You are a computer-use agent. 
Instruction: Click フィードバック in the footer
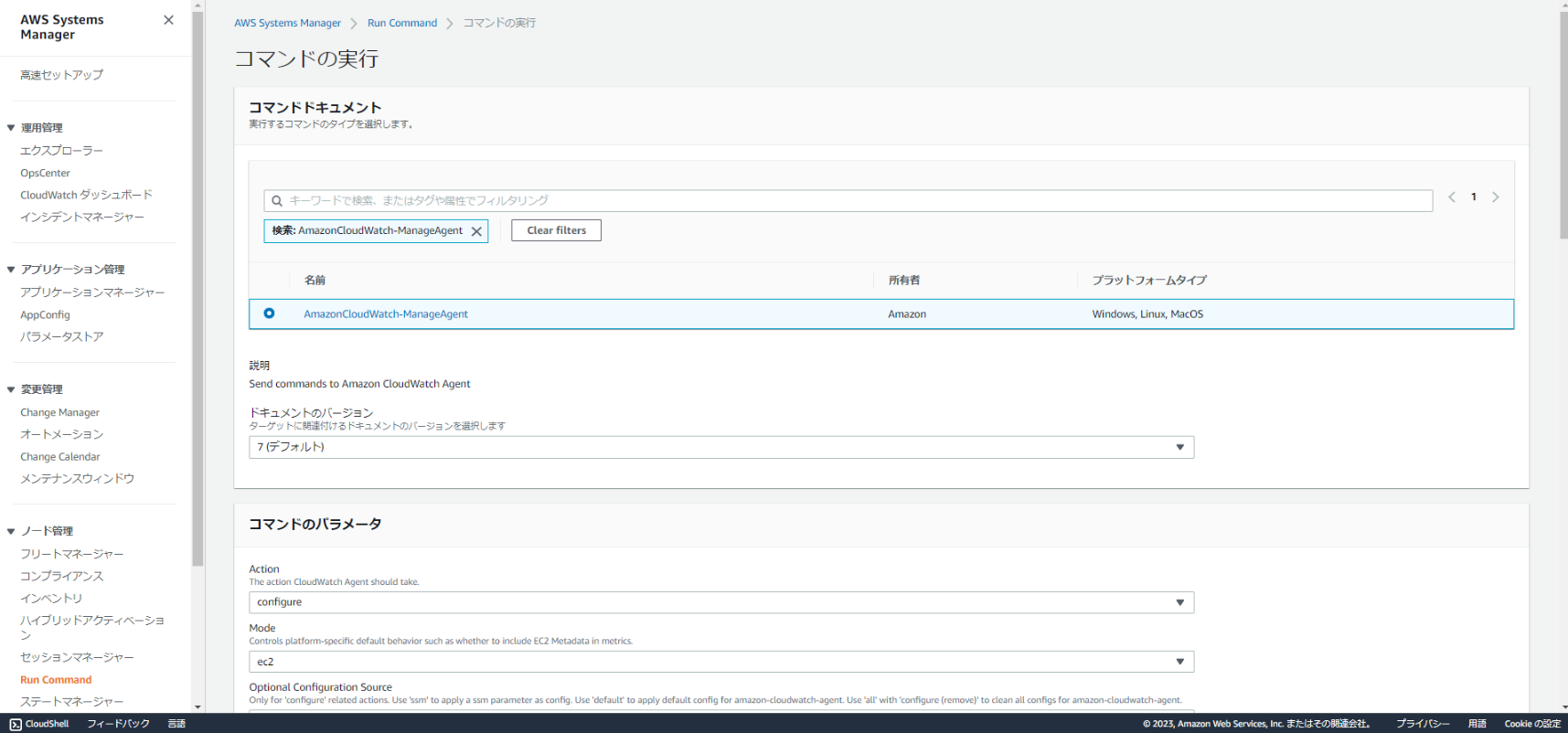[x=118, y=724]
